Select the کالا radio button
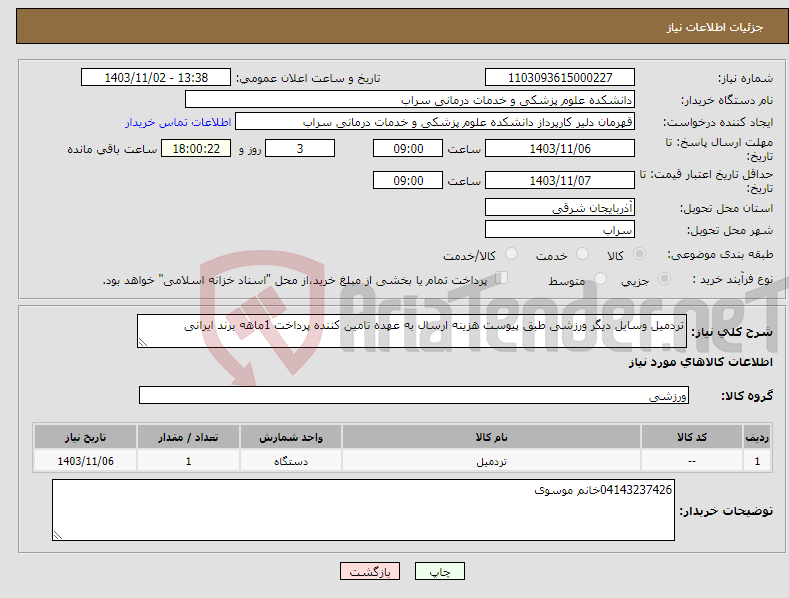 [x=639, y=254]
